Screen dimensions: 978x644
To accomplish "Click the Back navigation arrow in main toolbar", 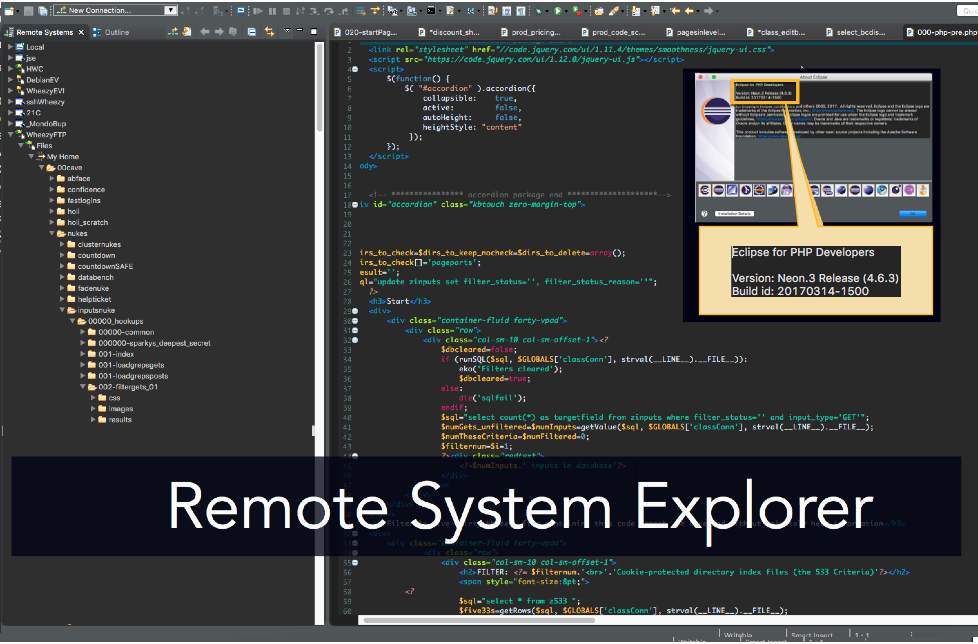I will pos(689,11).
